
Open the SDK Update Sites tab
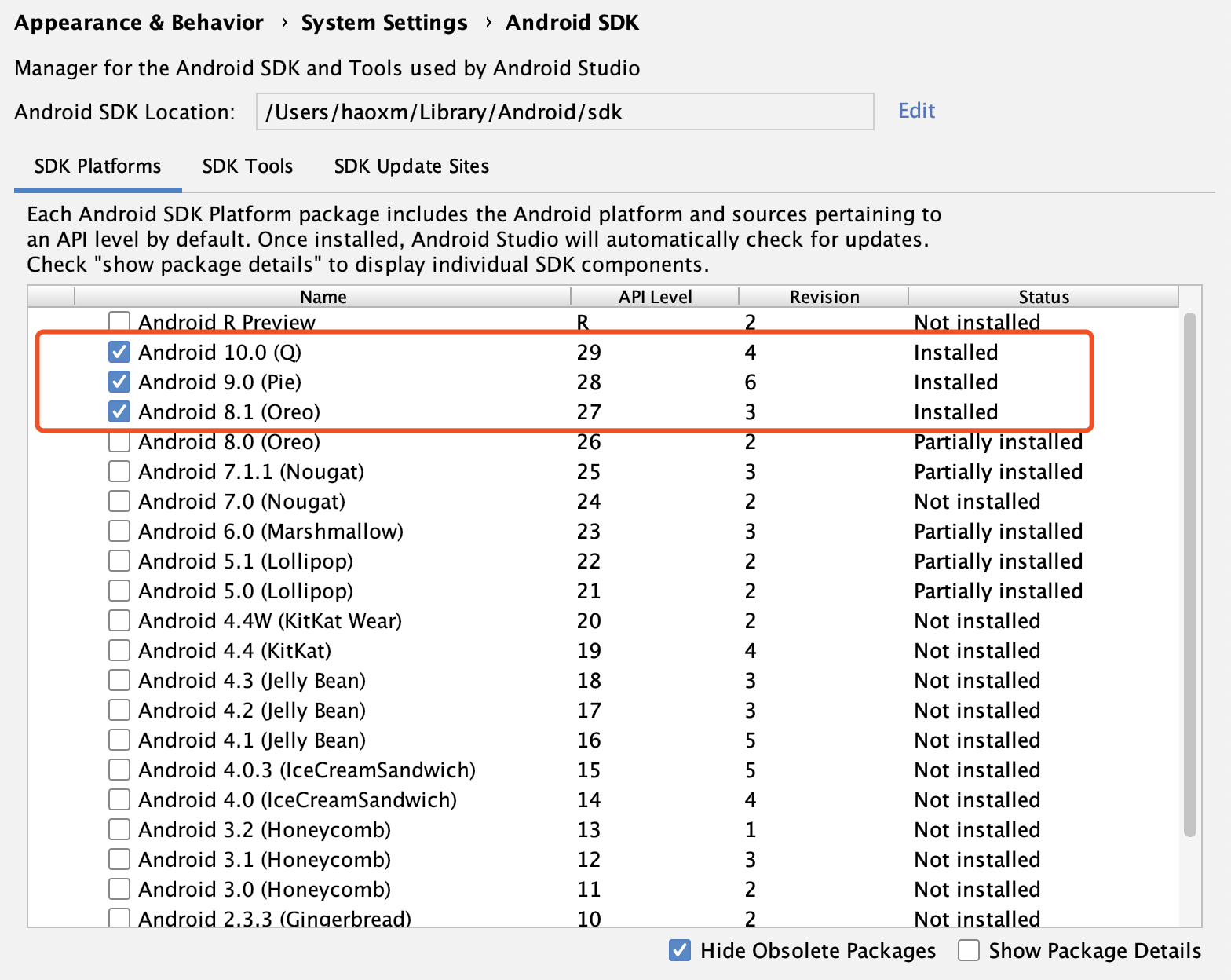tap(411, 166)
